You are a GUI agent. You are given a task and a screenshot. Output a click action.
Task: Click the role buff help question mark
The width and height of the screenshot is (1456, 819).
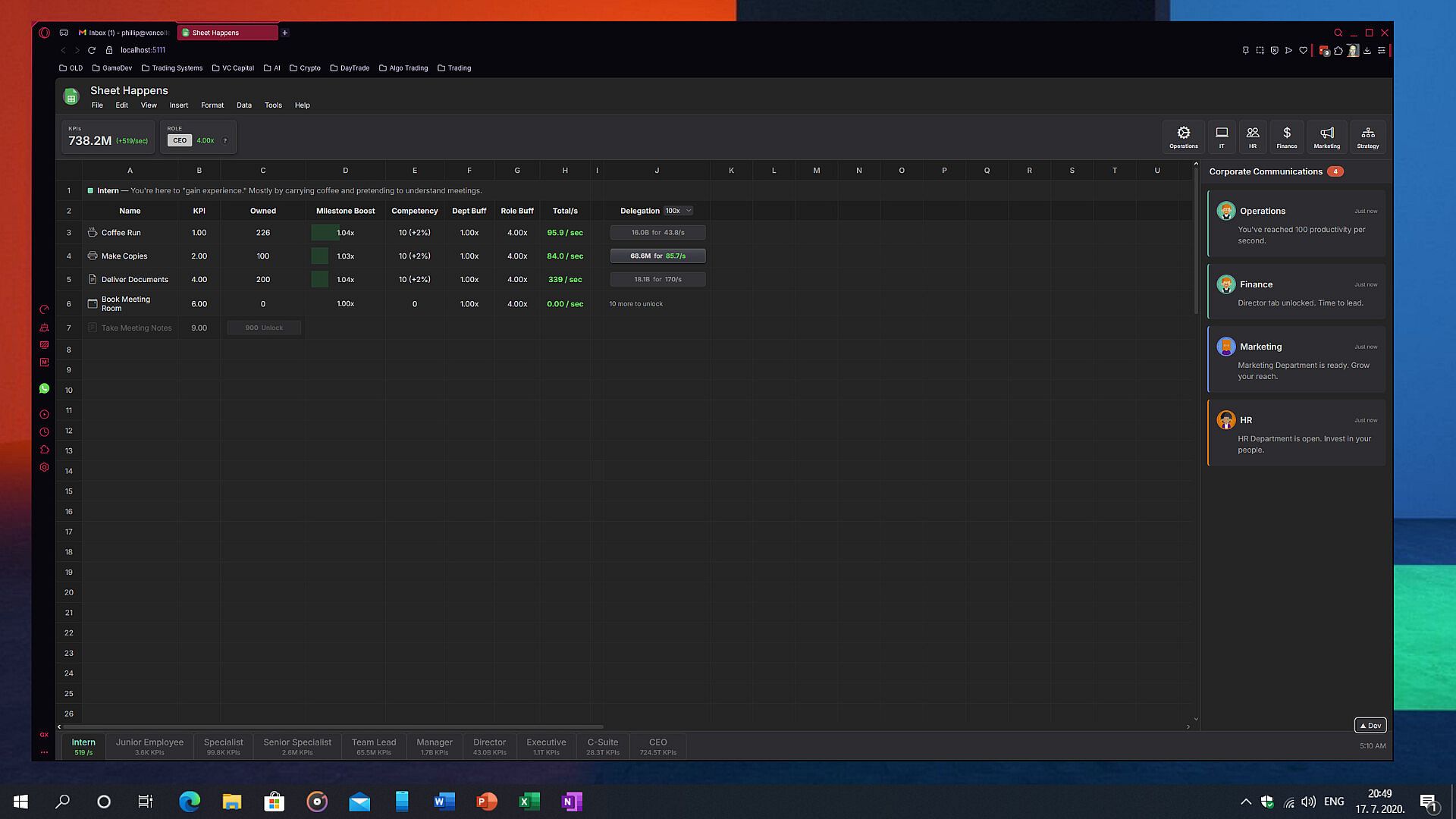[225, 141]
